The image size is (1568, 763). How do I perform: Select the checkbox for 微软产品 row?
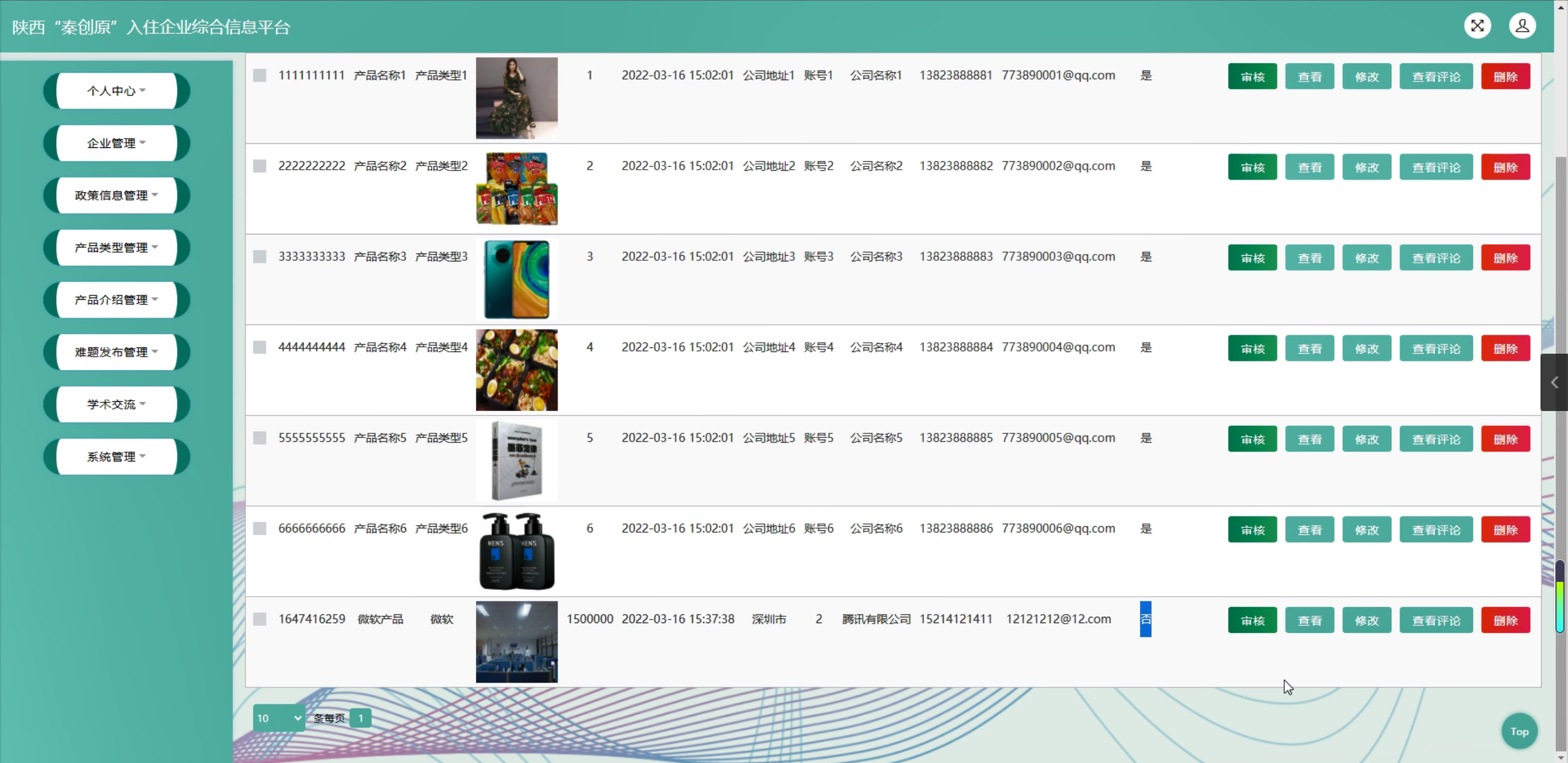(x=260, y=619)
